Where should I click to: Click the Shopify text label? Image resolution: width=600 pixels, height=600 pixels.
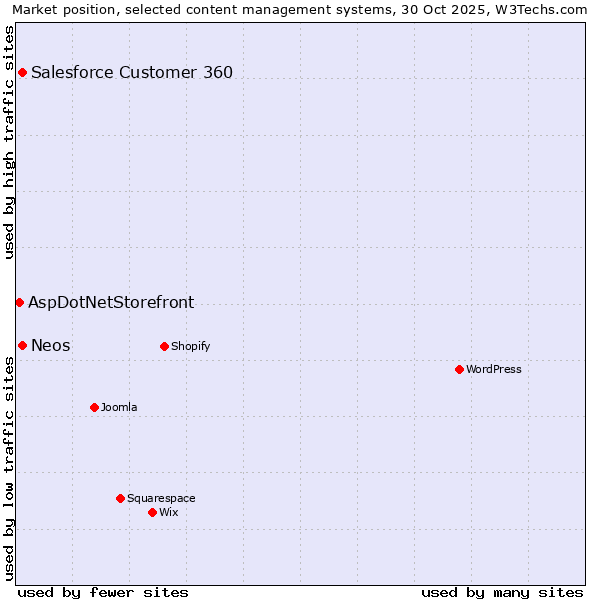pos(190,346)
